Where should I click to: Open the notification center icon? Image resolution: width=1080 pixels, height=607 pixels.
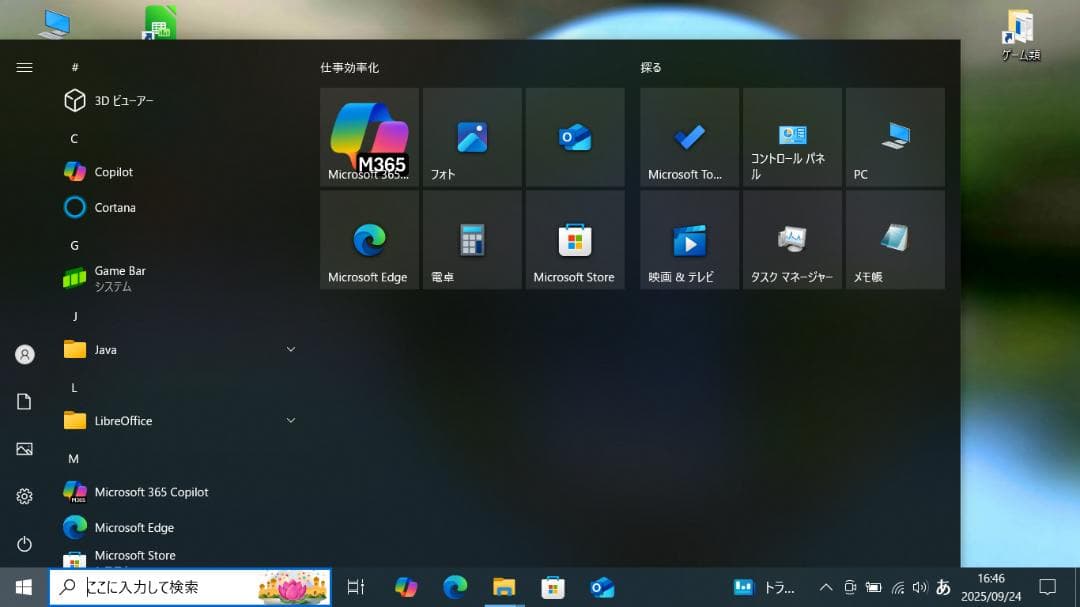1048,587
